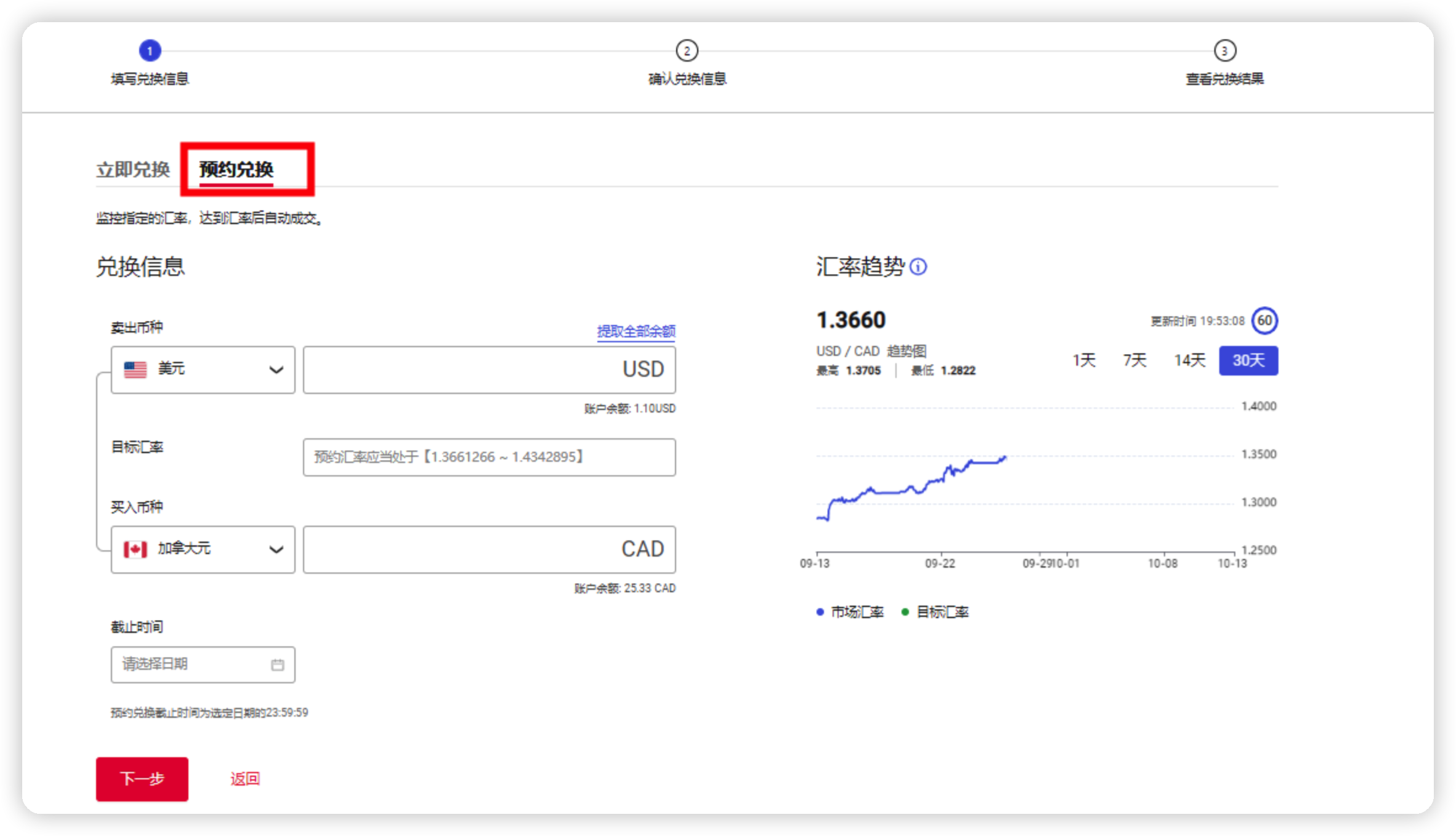1456x836 pixels.
Task: Click the 目标汇率 input field
Action: [x=489, y=457]
